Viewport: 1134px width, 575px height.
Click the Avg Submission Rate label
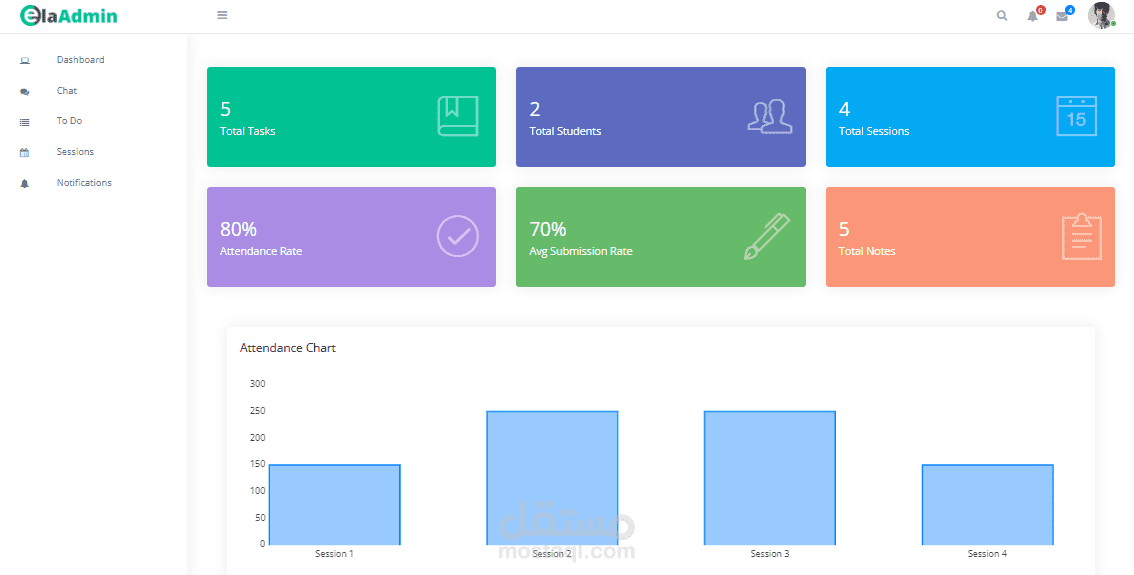click(x=581, y=252)
